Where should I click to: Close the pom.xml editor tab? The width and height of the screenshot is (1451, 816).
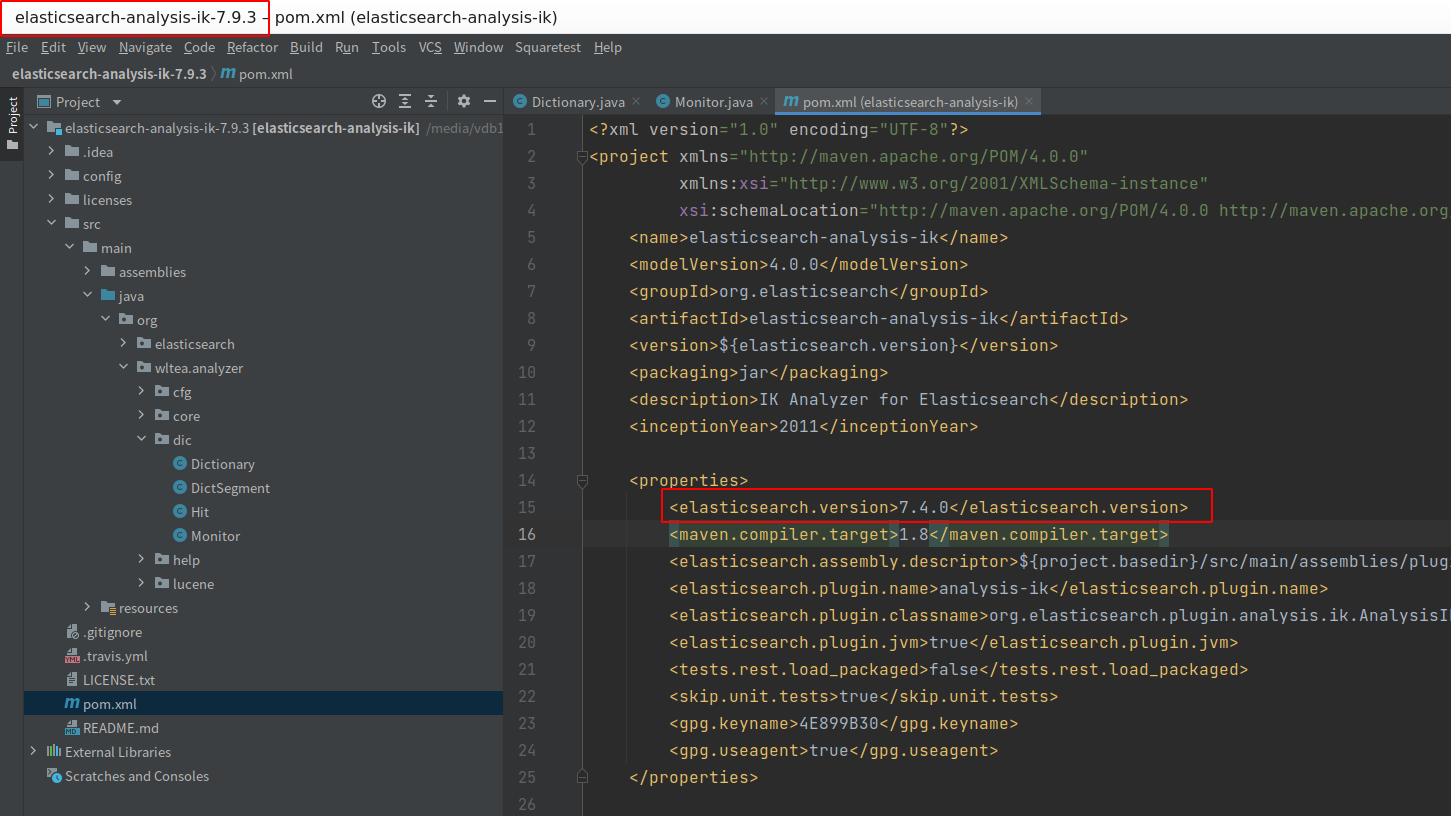[1029, 102]
